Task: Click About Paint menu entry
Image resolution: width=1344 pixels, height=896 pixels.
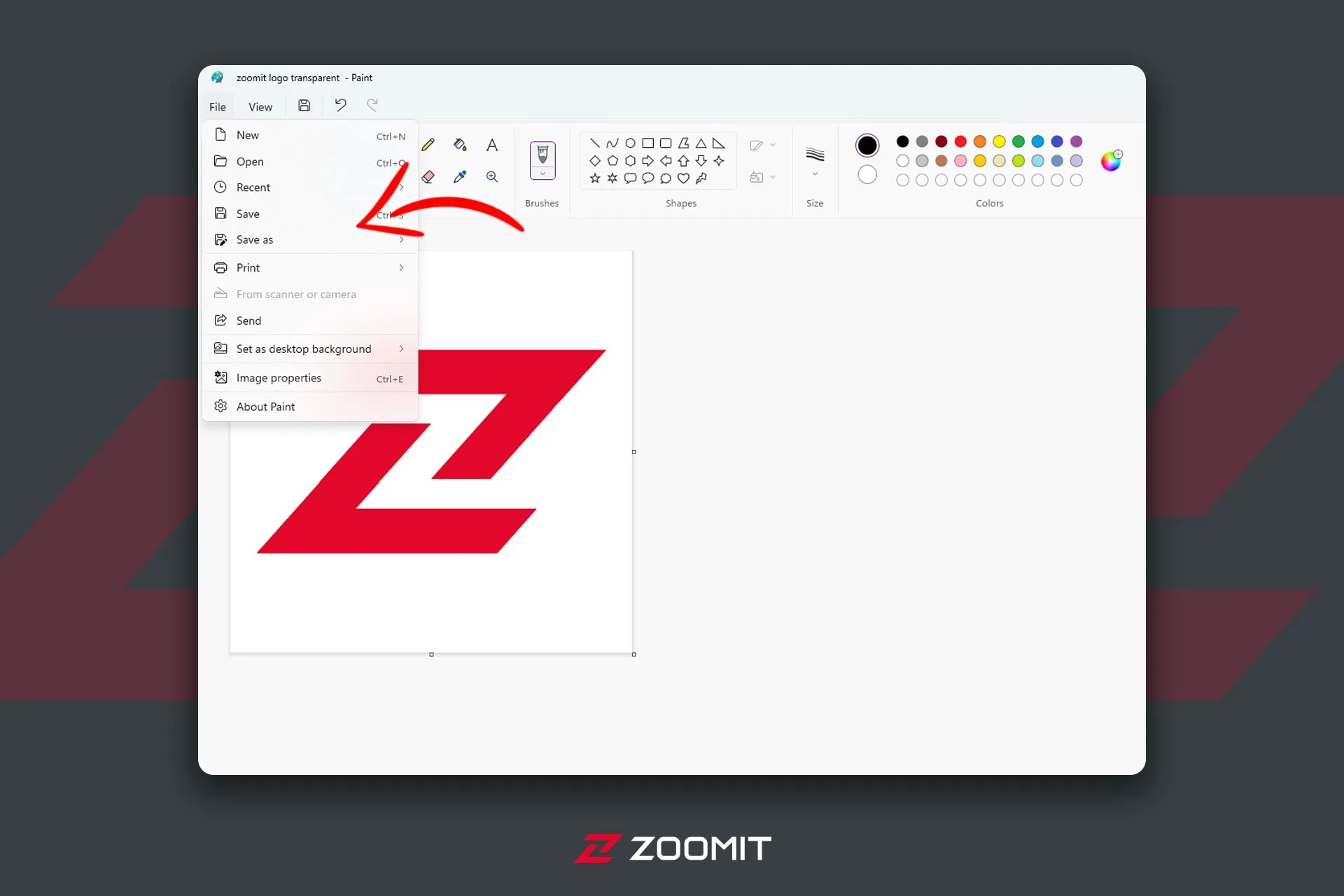Action: click(x=265, y=406)
